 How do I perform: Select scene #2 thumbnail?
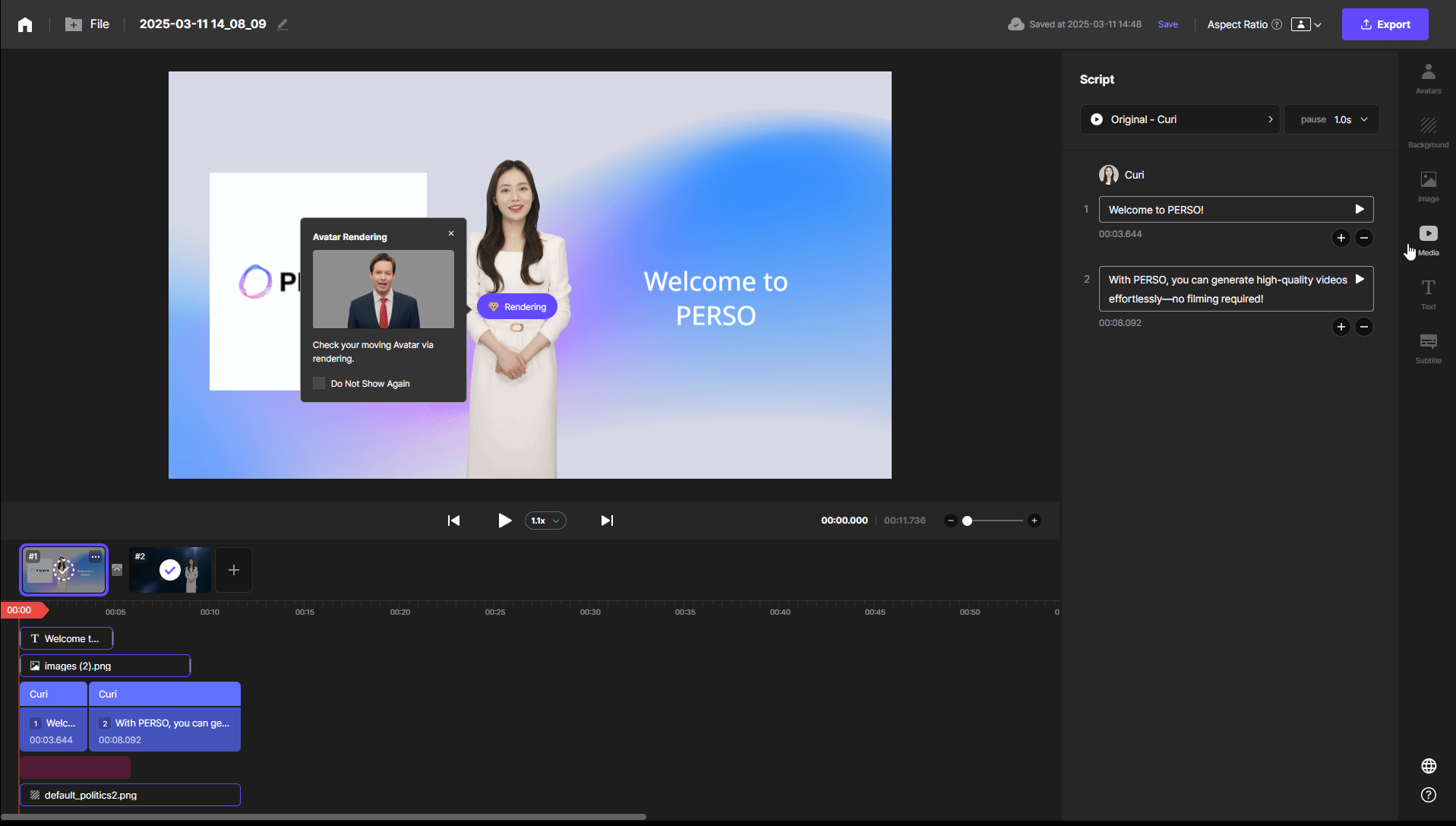click(170, 570)
